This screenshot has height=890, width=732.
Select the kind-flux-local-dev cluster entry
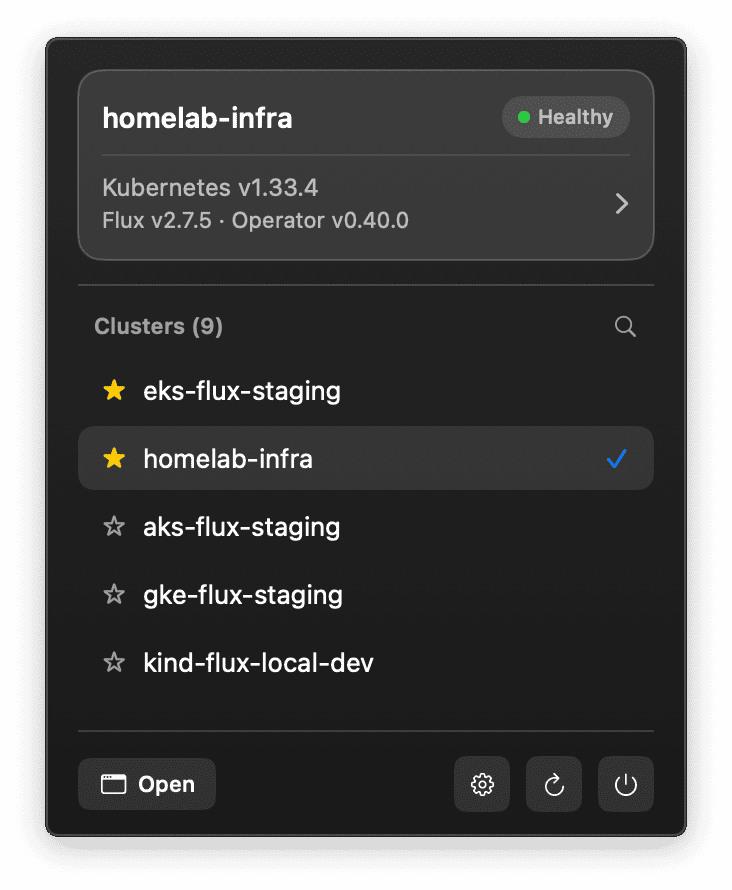pos(260,662)
